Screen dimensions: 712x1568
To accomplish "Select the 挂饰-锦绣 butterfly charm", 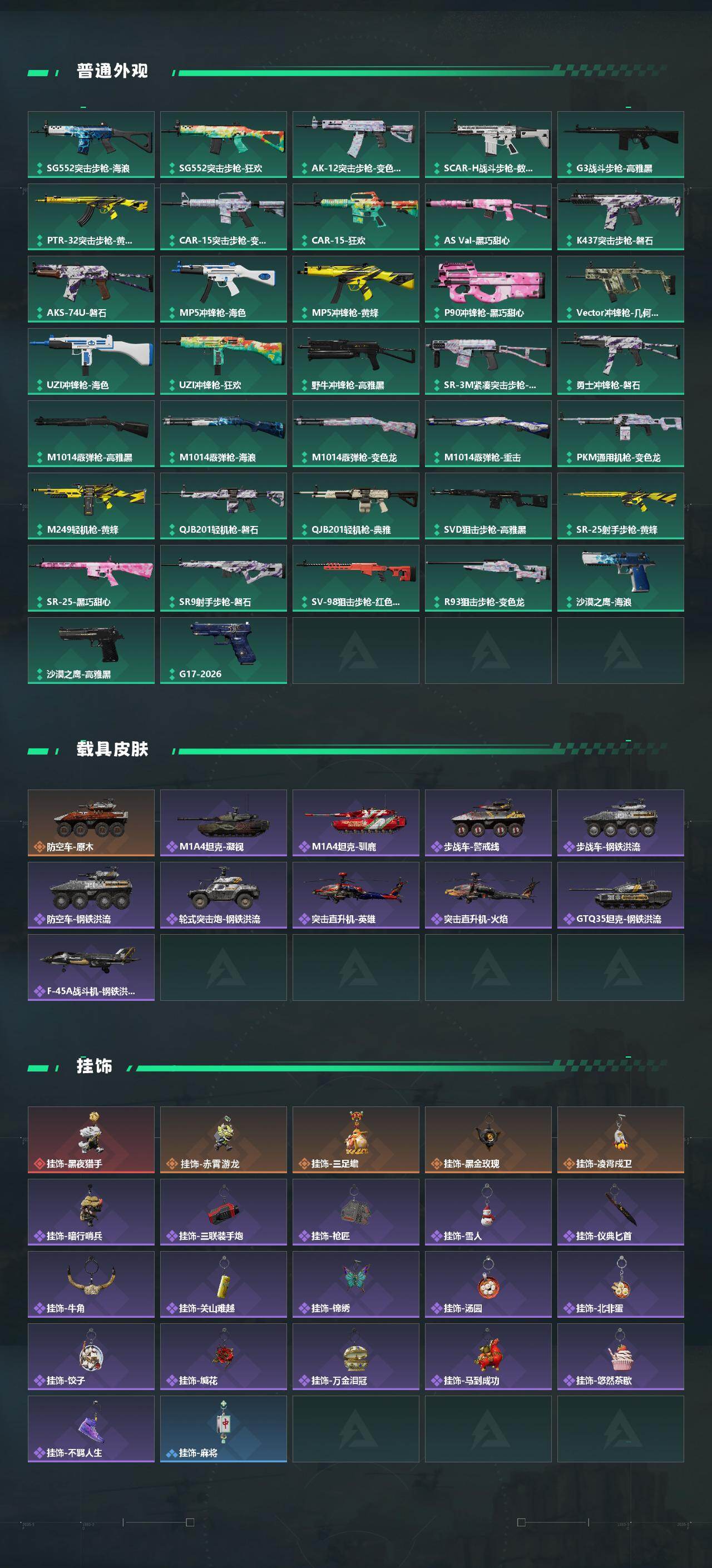I will point(355,1284).
